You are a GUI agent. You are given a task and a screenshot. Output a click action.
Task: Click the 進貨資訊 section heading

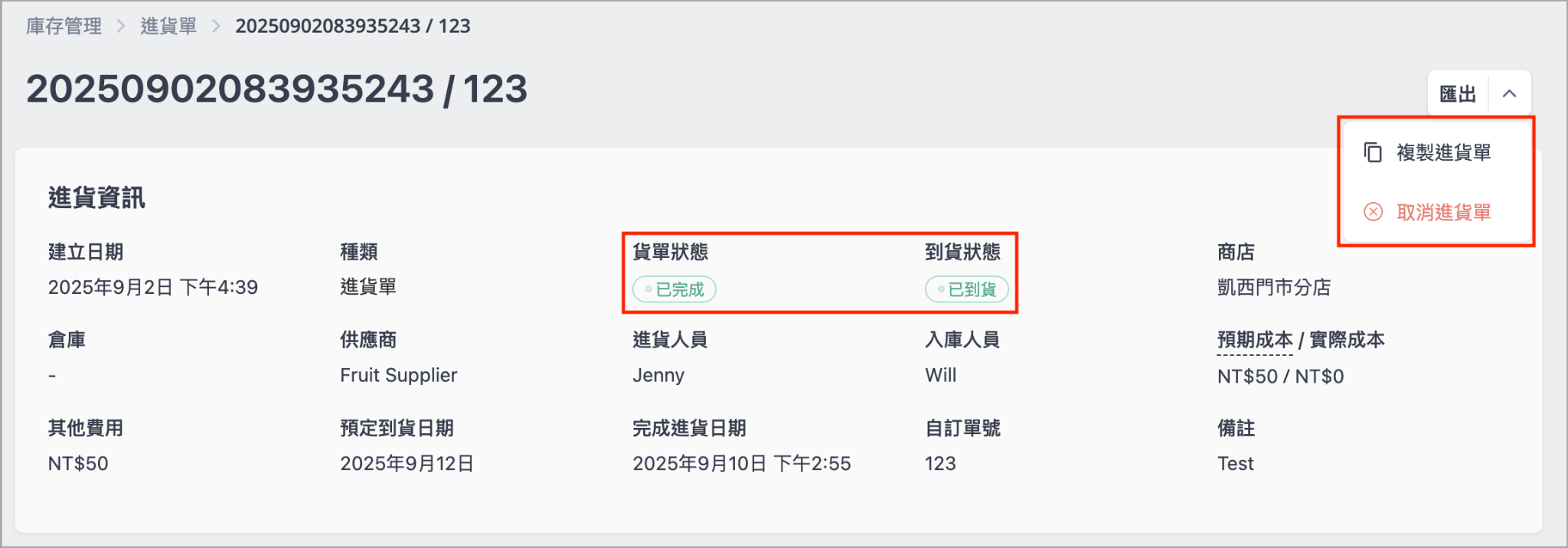[x=96, y=197]
